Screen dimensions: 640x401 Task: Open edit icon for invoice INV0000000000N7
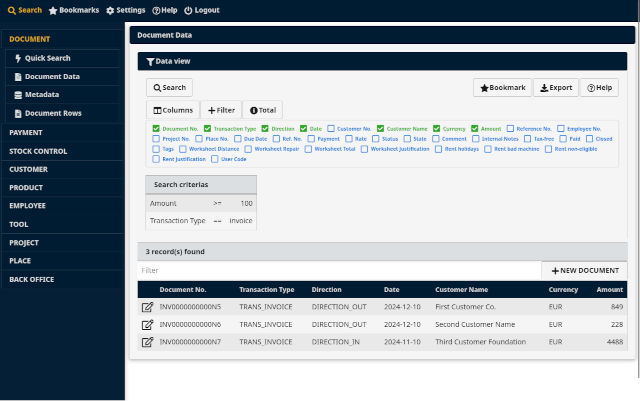tap(148, 342)
